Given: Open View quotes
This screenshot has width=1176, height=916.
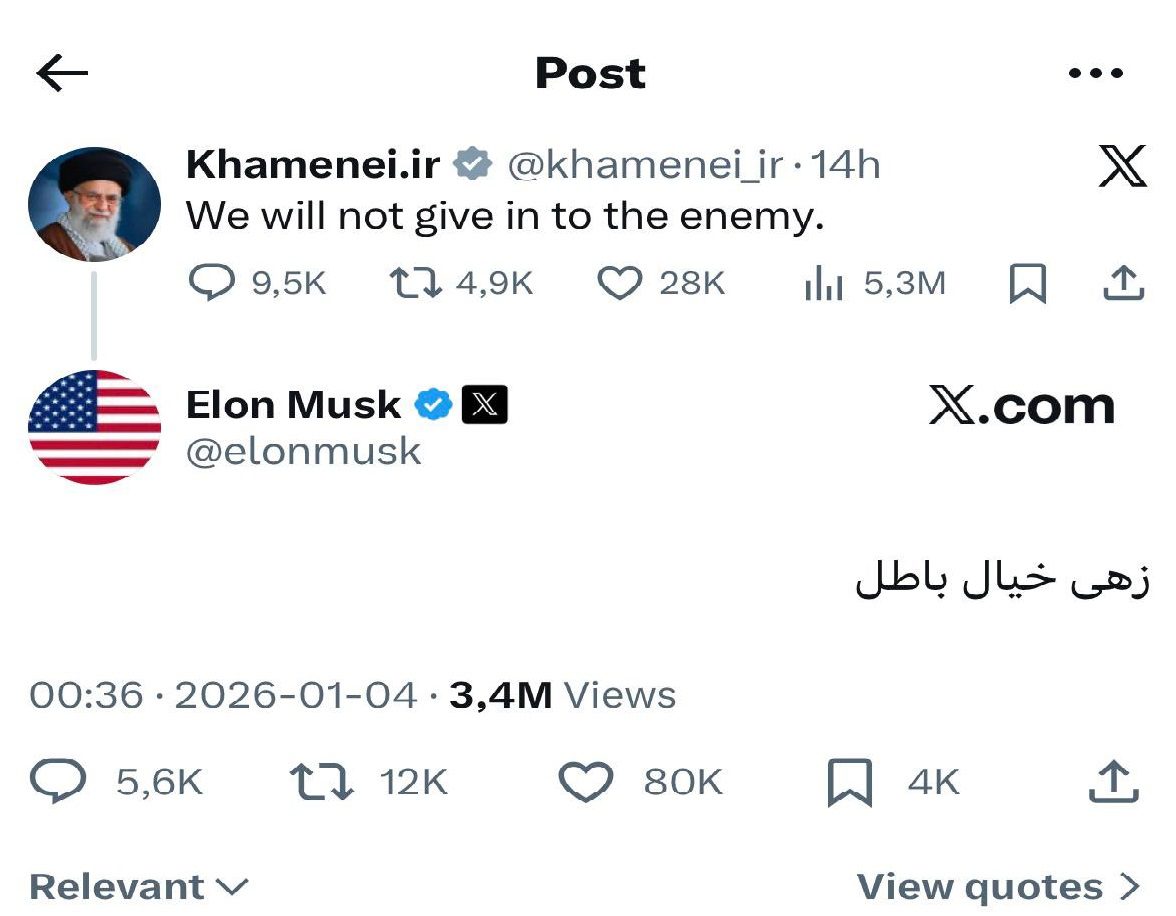Looking at the screenshot, I should [x=997, y=886].
